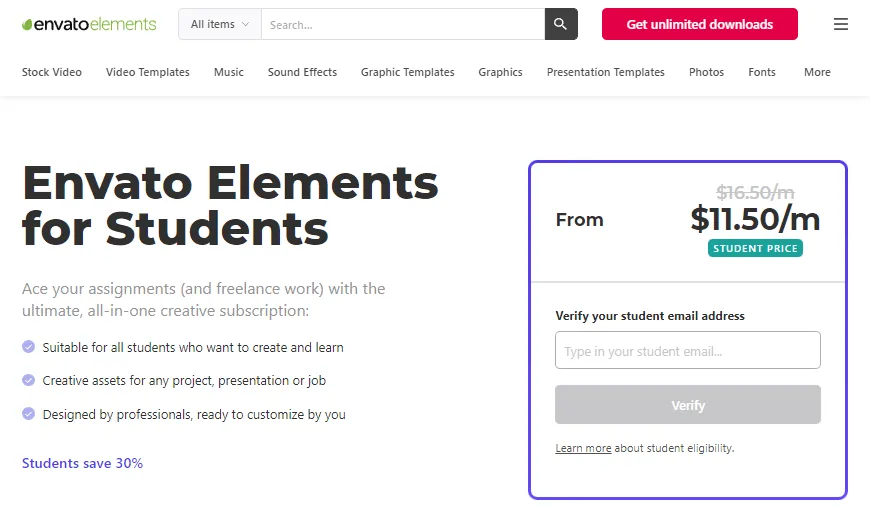This screenshot has width=870, height=522.
Task: Click the Envato Elements leaf logo
Action: (89, 24)
